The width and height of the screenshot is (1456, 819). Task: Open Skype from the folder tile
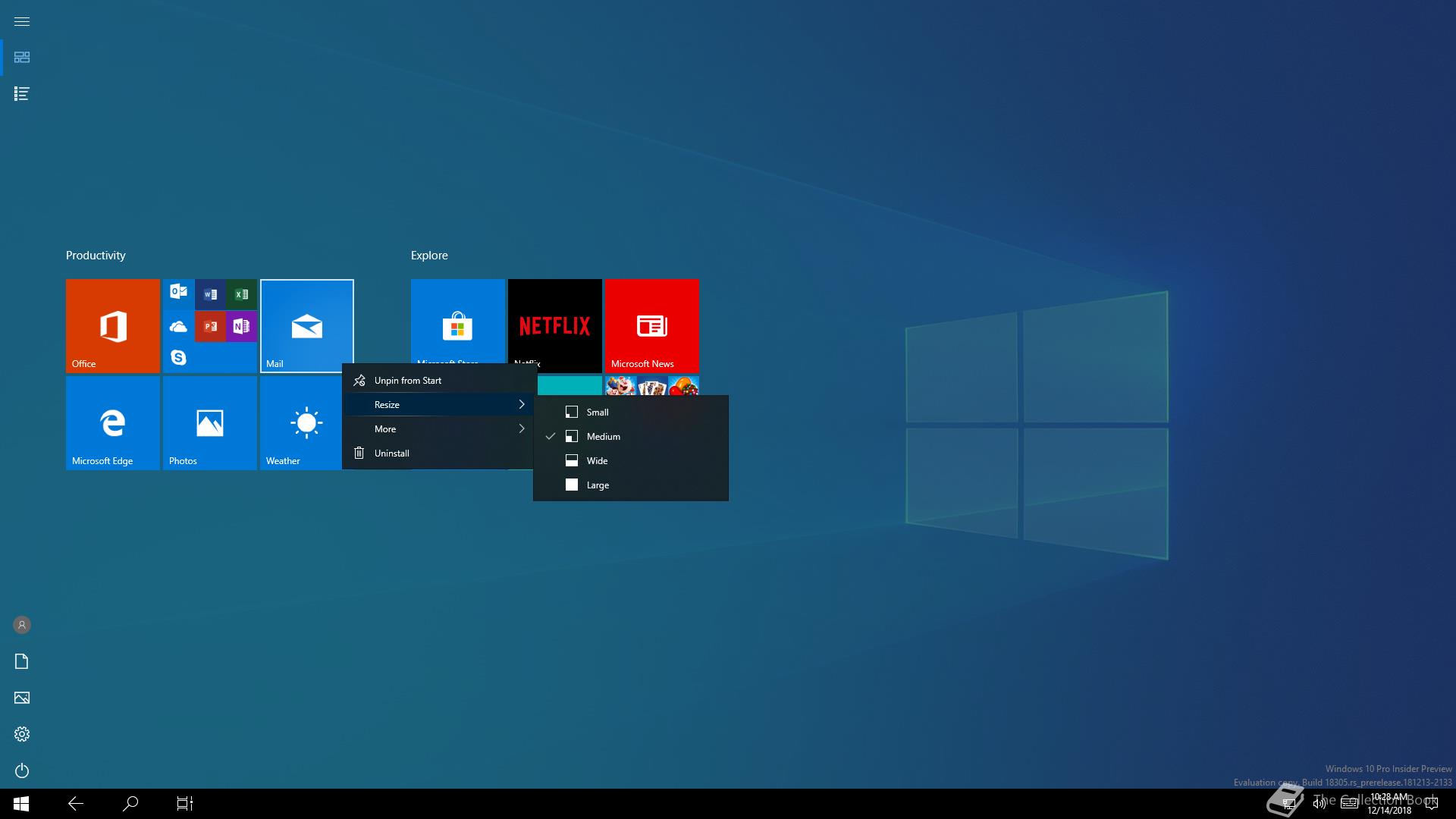tap(178, 357)
